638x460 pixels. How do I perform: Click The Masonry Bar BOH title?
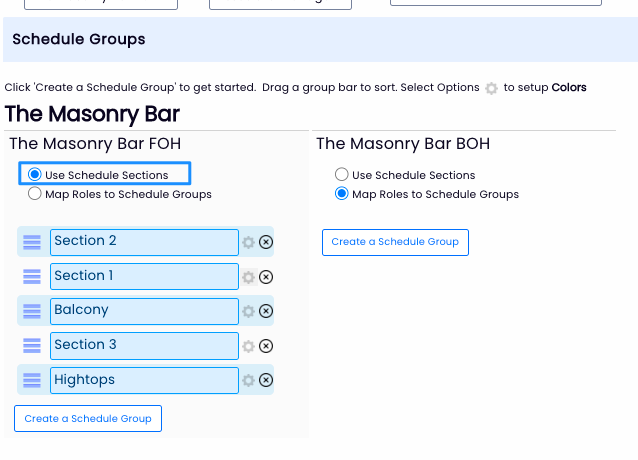(403, 144)
